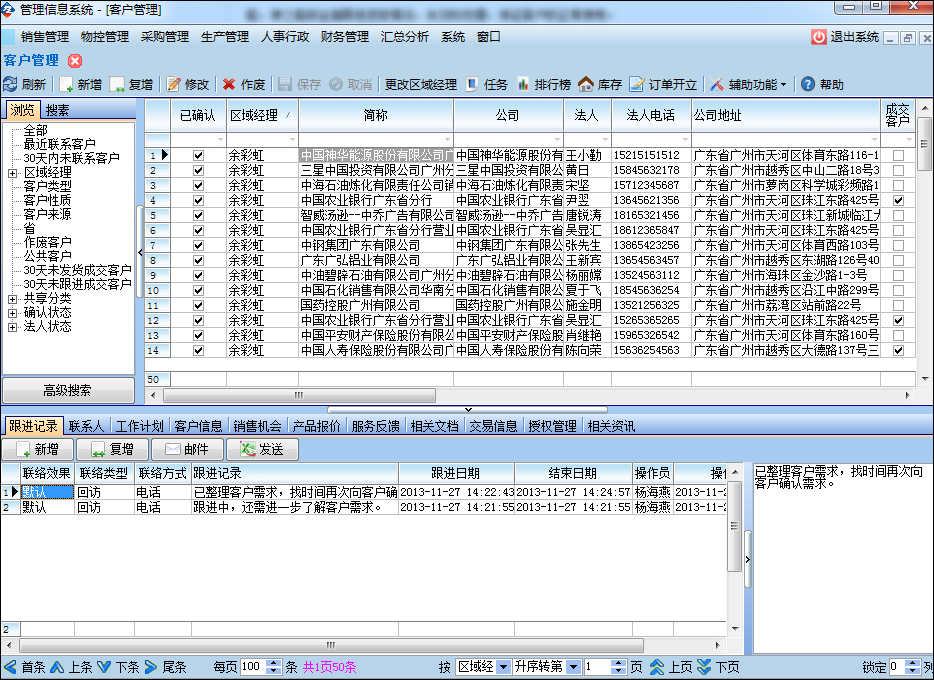Screen dimensions: 934x680
Task: Expand the 确认状态 tree node
Action: 13,313
